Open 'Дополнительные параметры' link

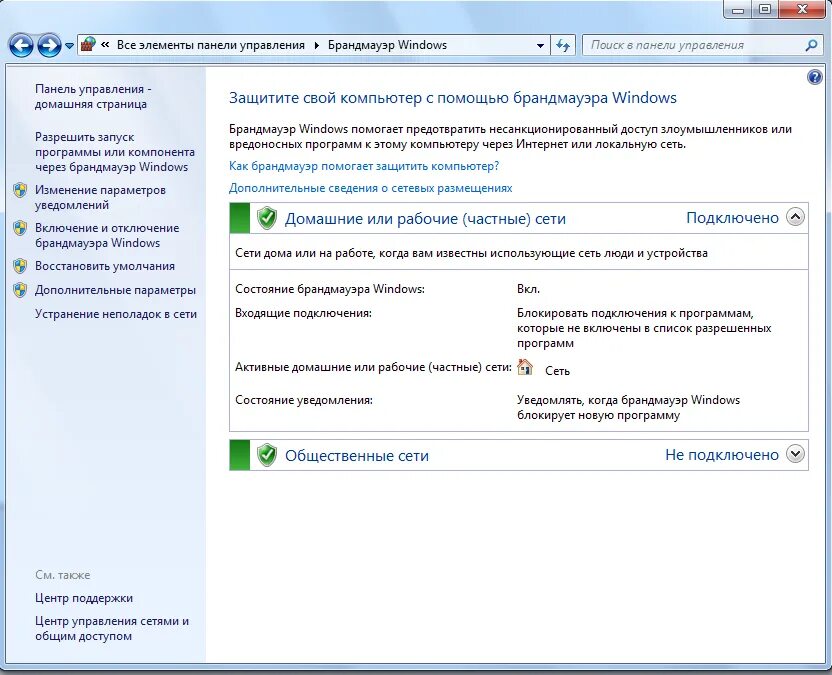click(115, 290)
